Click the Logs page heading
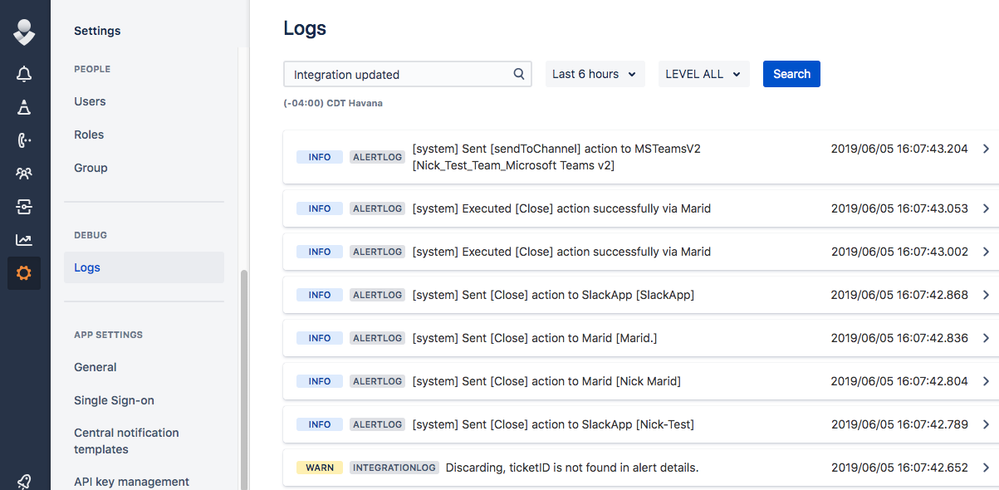The image size is (999, 490). coord(305,28)
